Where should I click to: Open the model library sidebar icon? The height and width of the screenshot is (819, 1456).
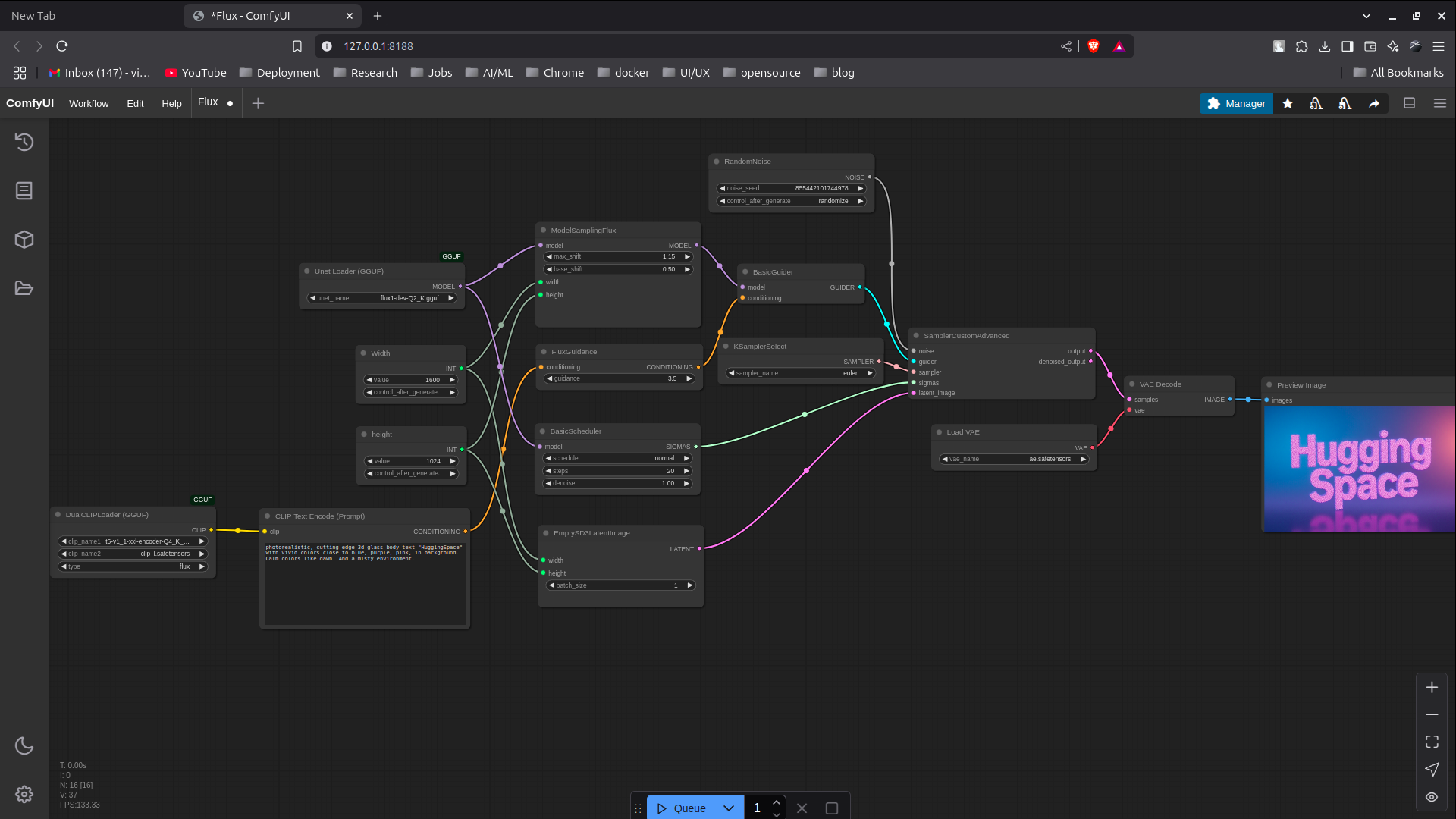coord(24,190)
